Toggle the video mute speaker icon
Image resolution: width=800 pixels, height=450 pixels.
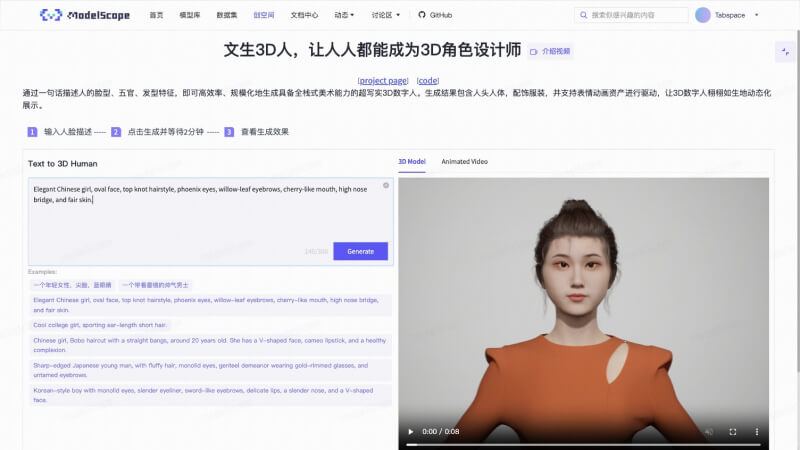pos(708,431)
